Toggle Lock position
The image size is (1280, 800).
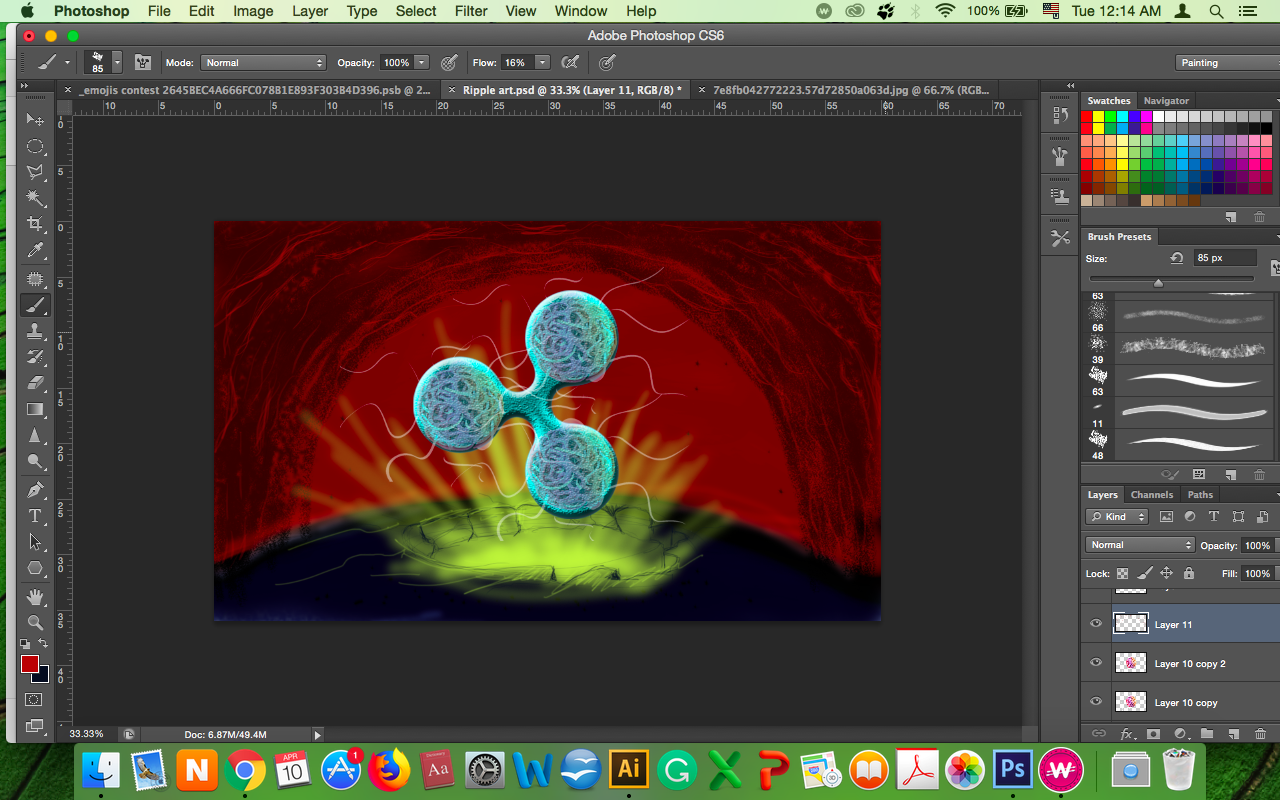1166,573
